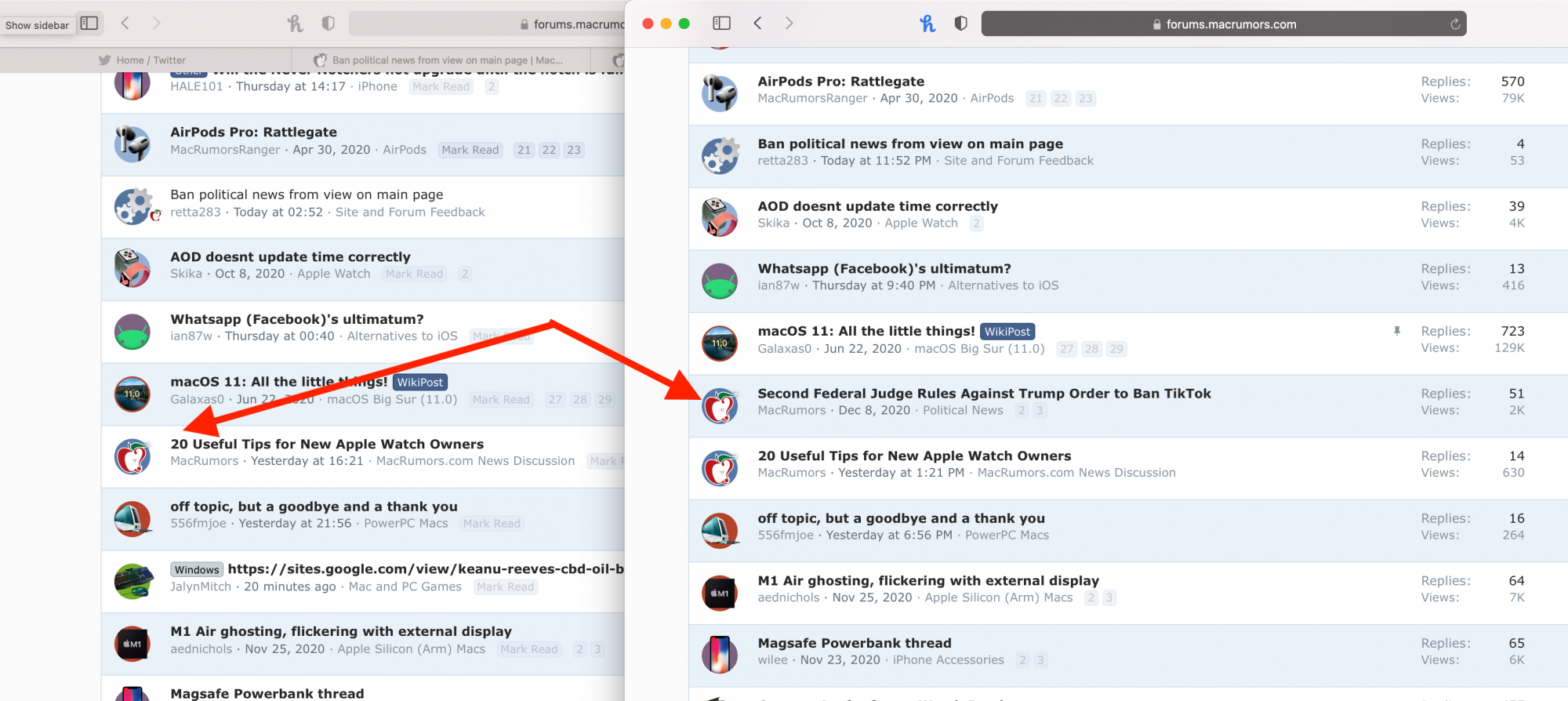
Task: Click Site and Forum Feedback link, right window
Action: (x=1018, y=161)
